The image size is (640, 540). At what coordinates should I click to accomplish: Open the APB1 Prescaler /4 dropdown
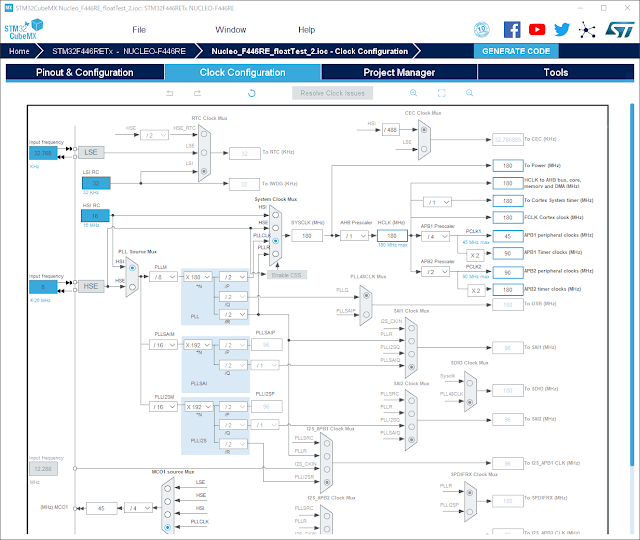[x=436, y=236]
